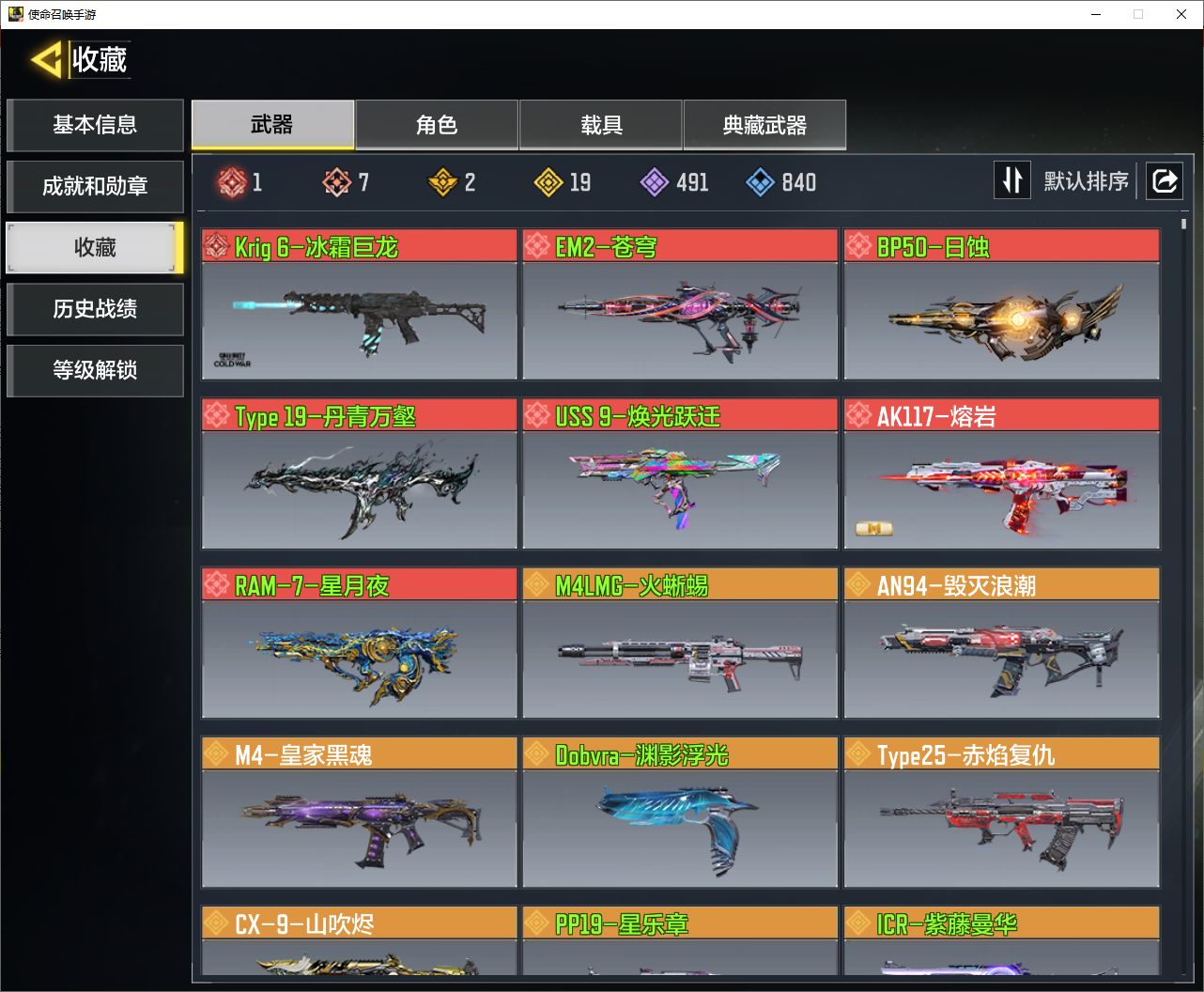Select the M4LMG-火蜥蜴 weapon image

tap(680, 659)
